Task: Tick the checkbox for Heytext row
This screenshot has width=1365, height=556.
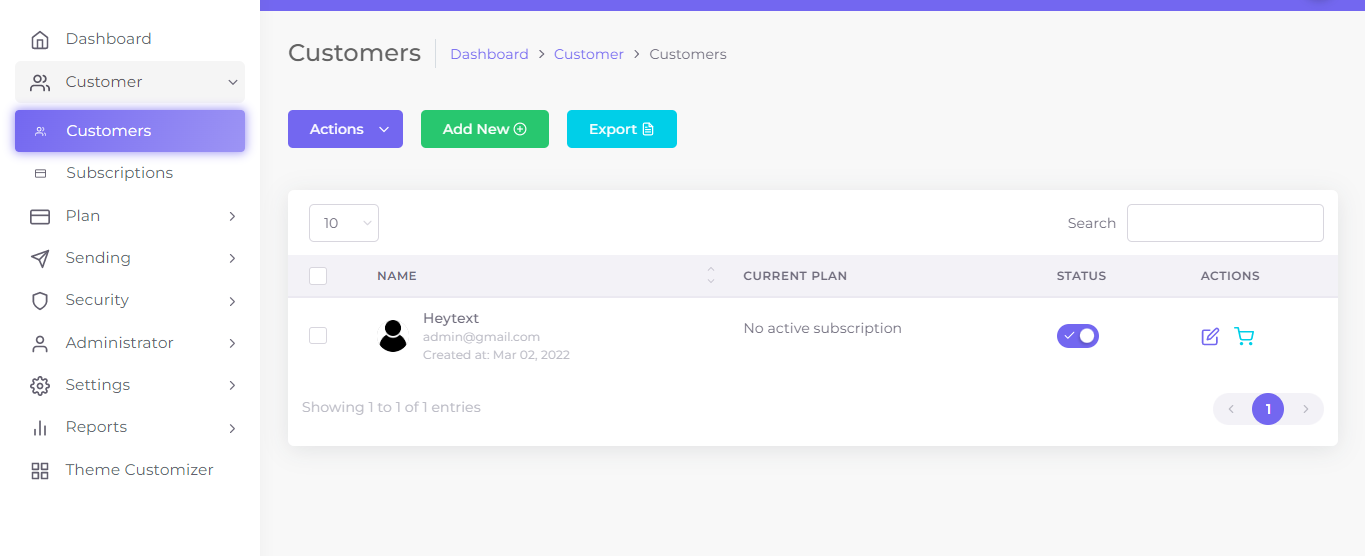Action: pyautogui.click(x=318, y=336)
